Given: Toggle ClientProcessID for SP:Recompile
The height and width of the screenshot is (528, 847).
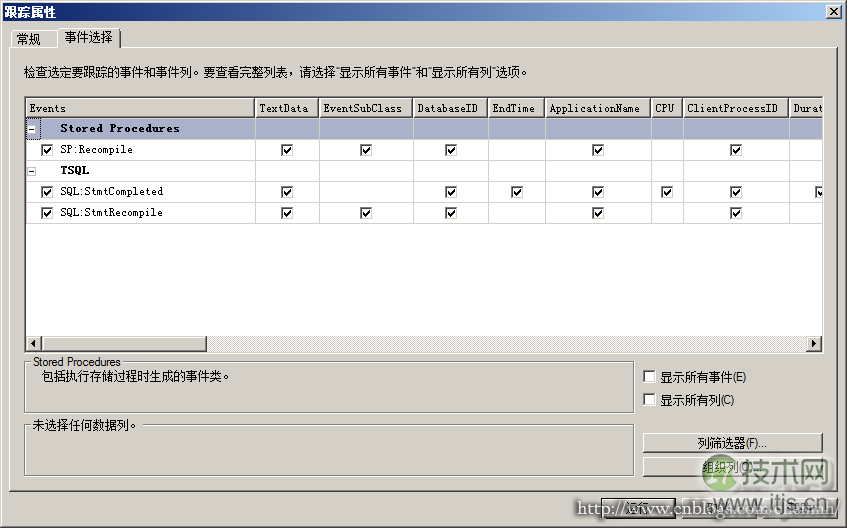Looking at the screenshot, I should [x=736, y=150].
